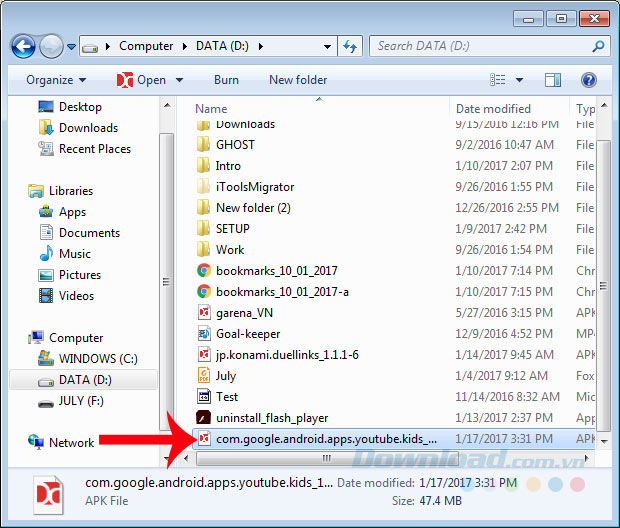The width and height of the screenshot is (620, 528).
Task: Go back with the Back arrow button
Action: 23,46
